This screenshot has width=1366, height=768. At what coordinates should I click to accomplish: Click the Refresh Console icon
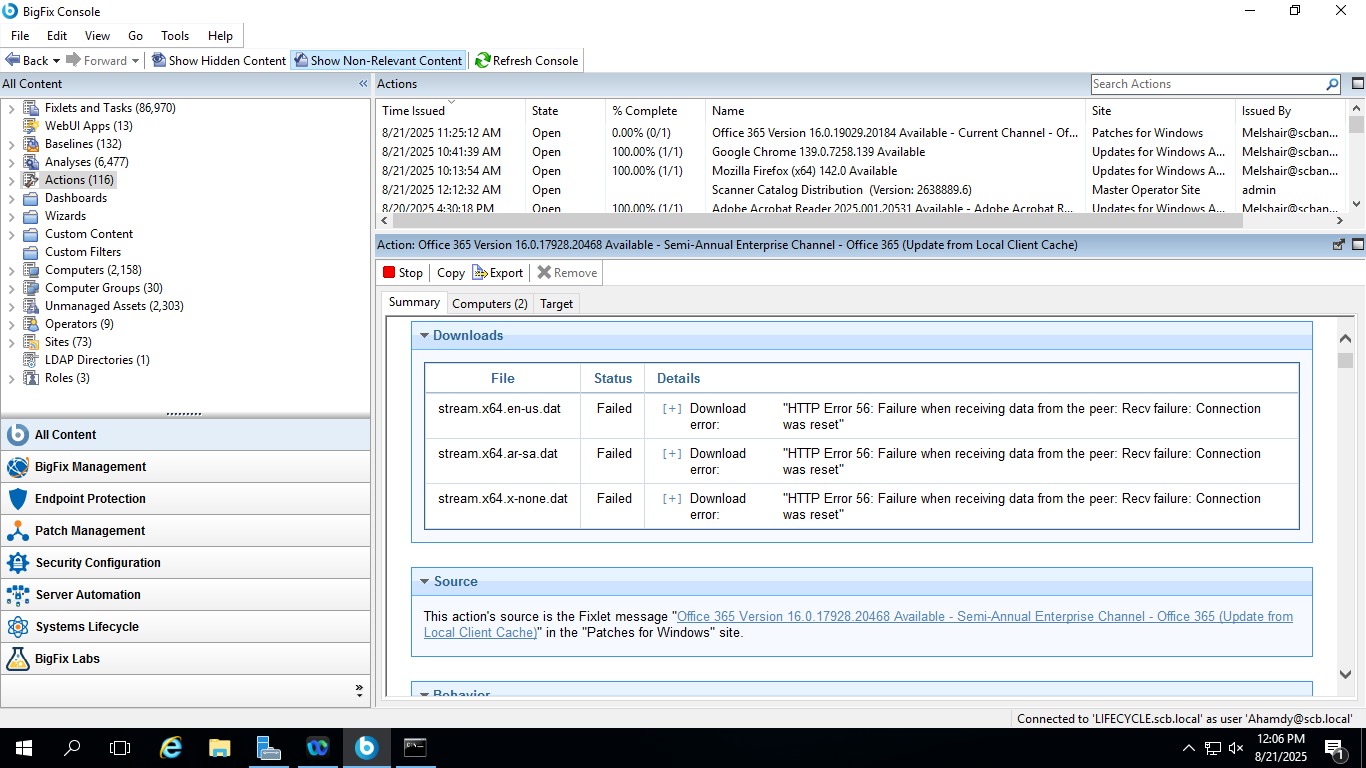482,61
